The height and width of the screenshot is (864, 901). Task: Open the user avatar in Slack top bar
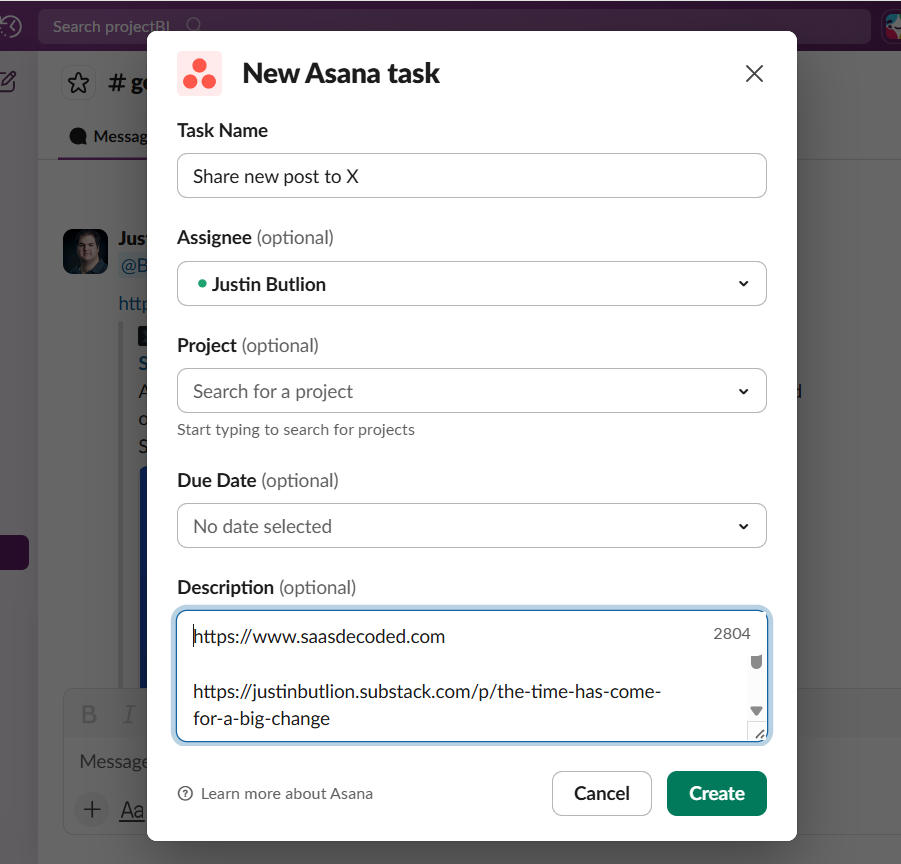click(x=892, y=26)
